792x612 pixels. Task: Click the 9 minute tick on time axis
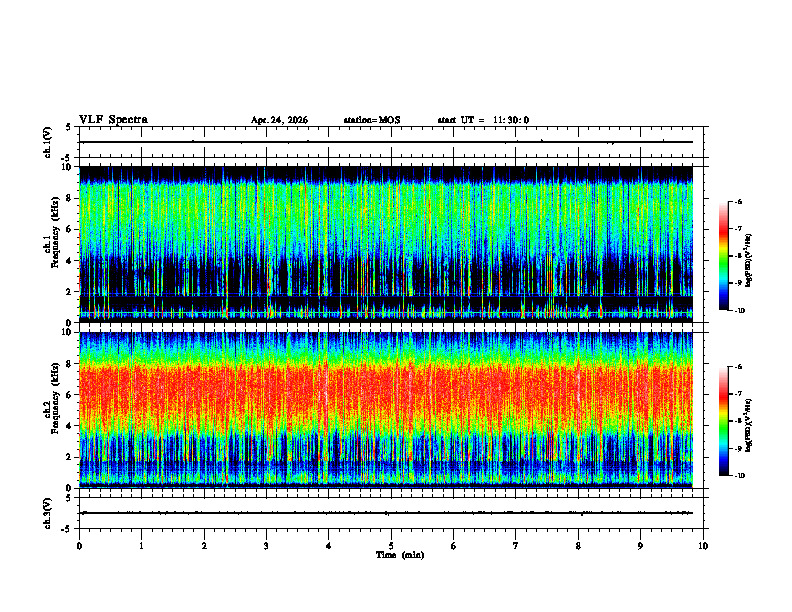pyautogui.click(x=640, y=546)
